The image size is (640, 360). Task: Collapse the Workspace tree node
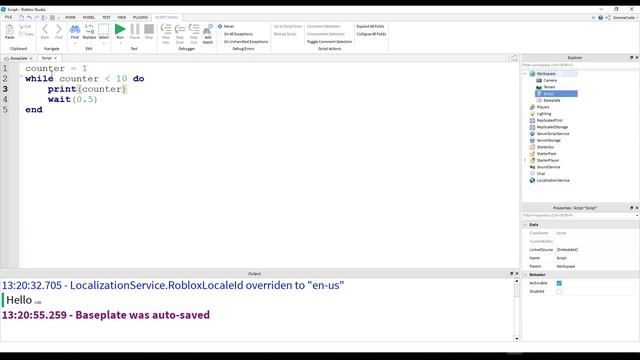[525, 74]
